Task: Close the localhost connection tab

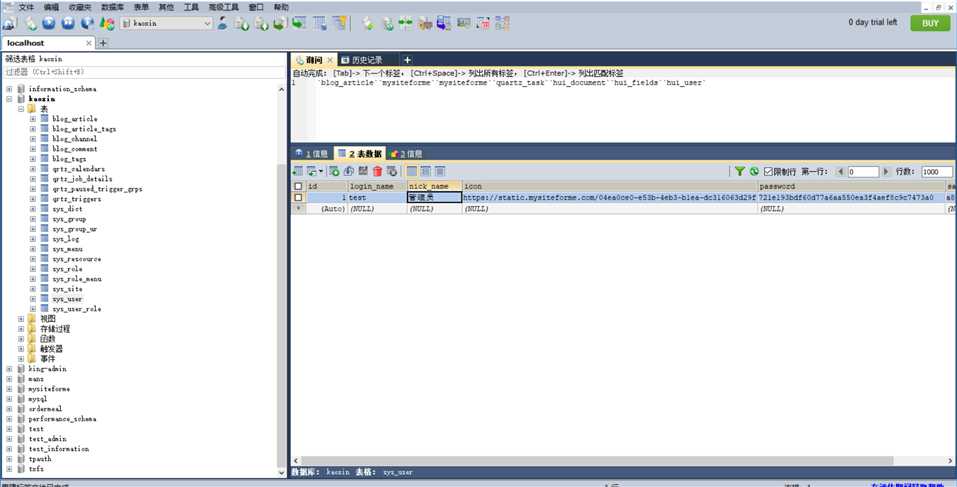Action: point(89,43)
